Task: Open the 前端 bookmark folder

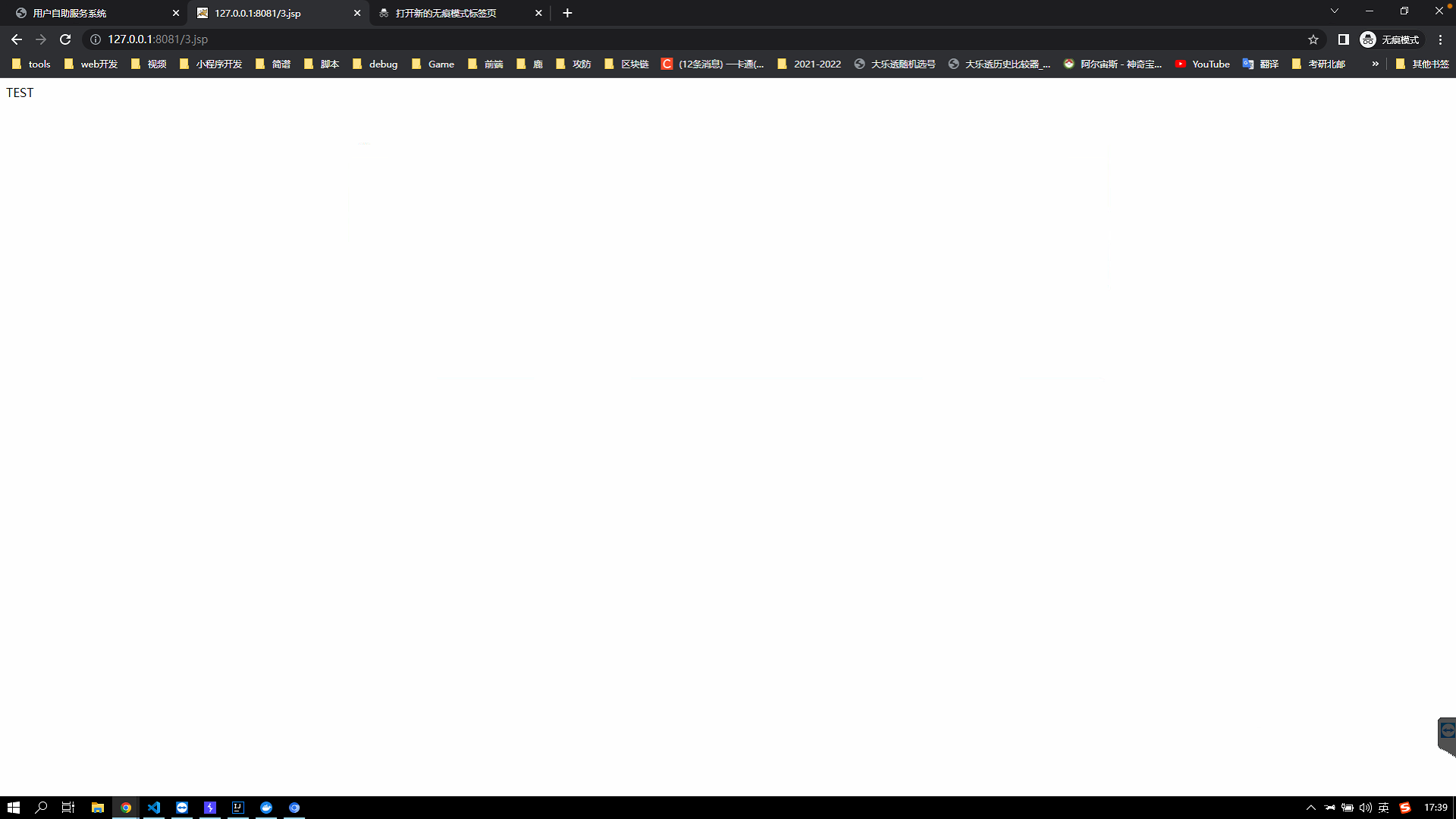Action: [486, 64]
